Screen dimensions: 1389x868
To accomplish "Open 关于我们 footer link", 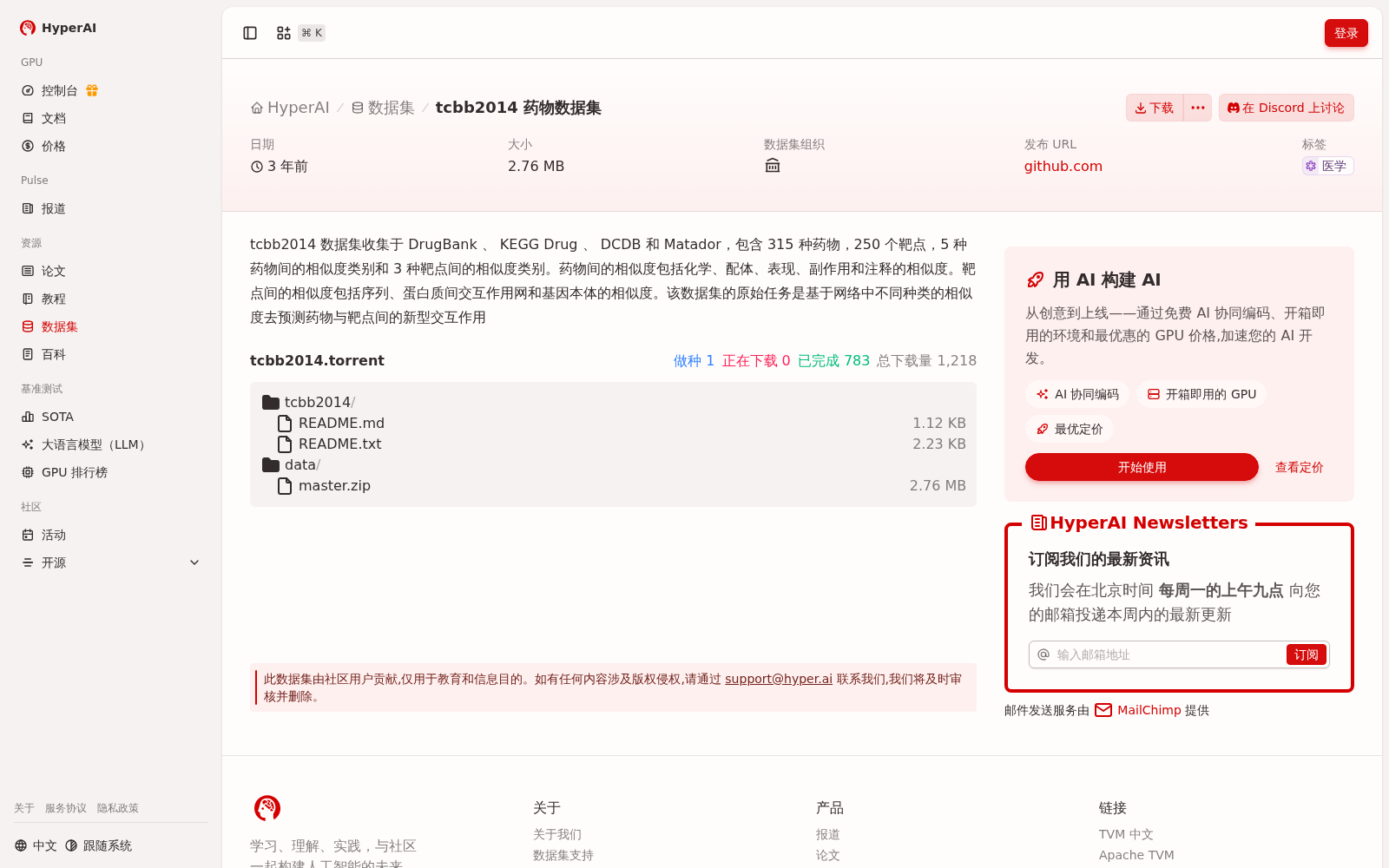I will [557, 834].
